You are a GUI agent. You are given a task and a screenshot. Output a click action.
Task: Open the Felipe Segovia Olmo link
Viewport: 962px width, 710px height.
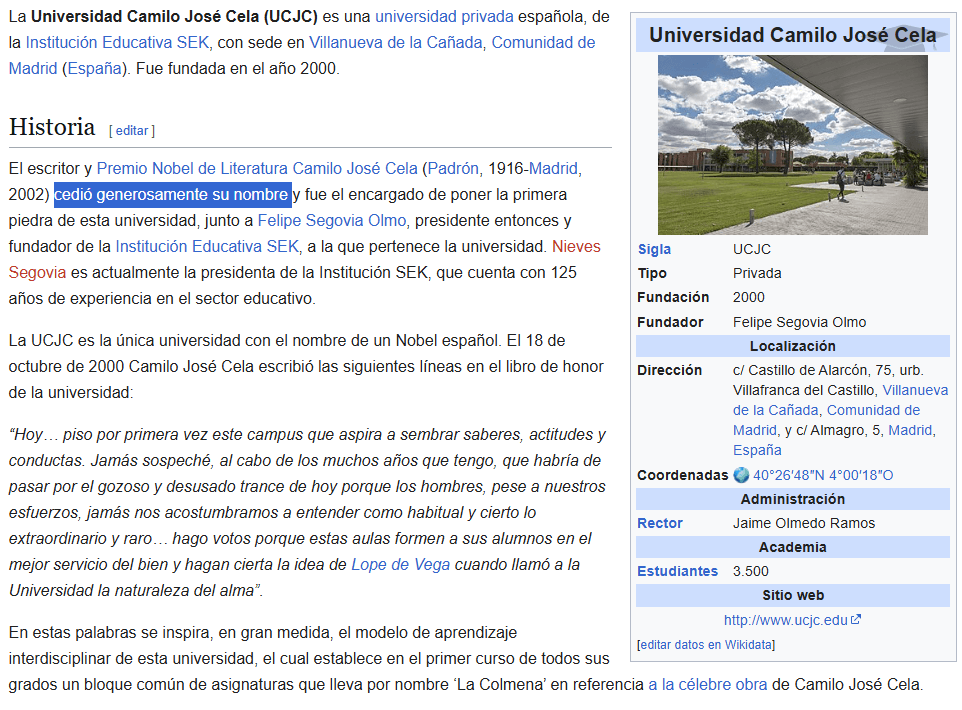tap(332, 220)
